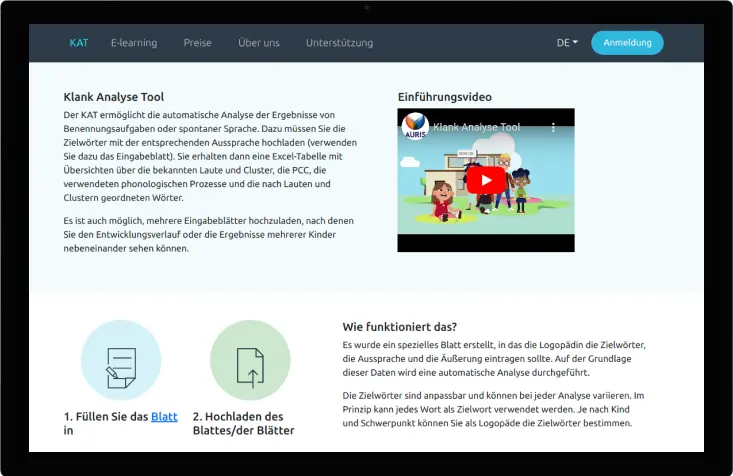Open the KAT menu item
Viewport: 733px width, 476px height.
click(x=79, y=43)
